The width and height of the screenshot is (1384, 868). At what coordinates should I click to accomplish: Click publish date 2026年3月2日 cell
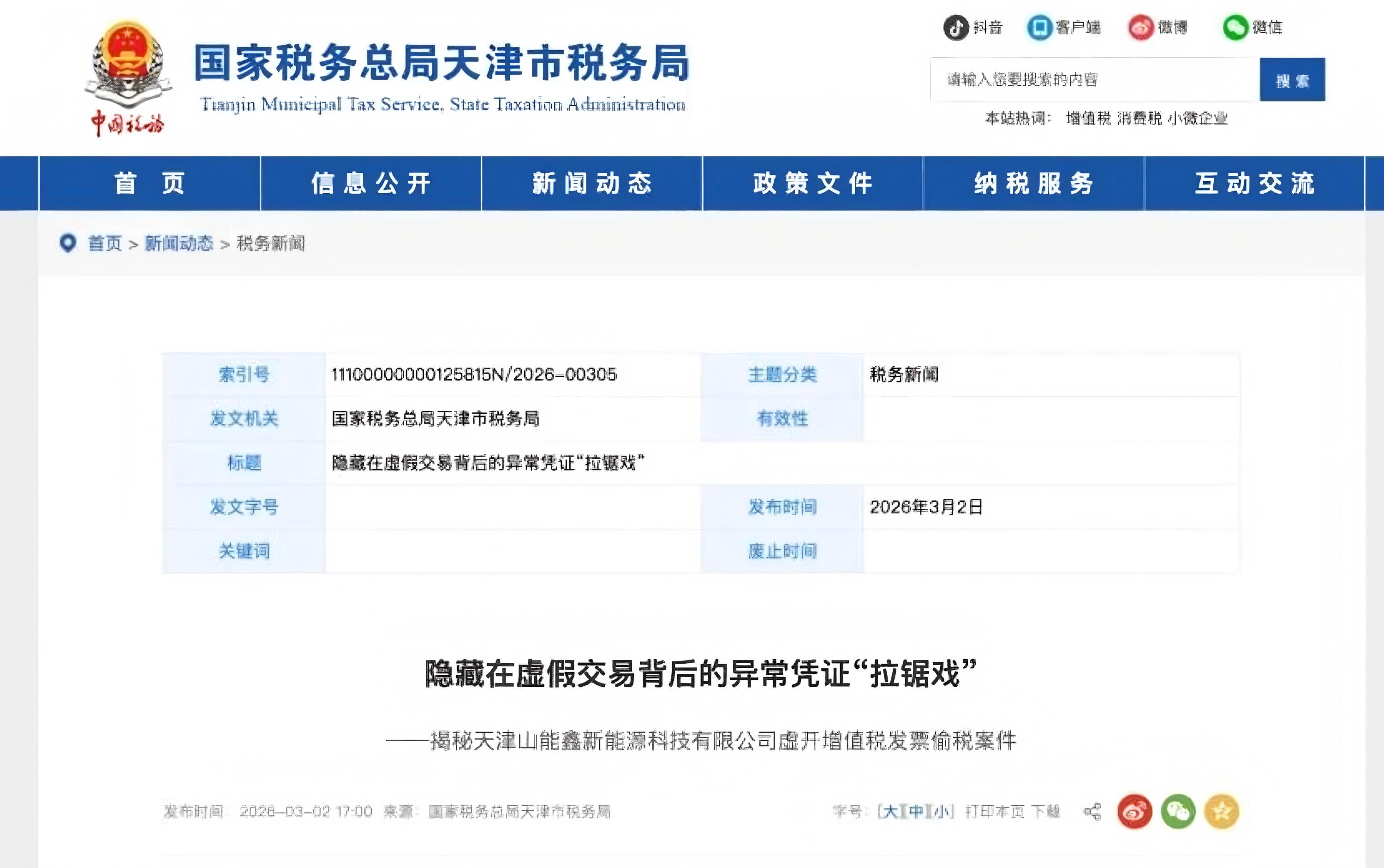click(x=926, y=507)
